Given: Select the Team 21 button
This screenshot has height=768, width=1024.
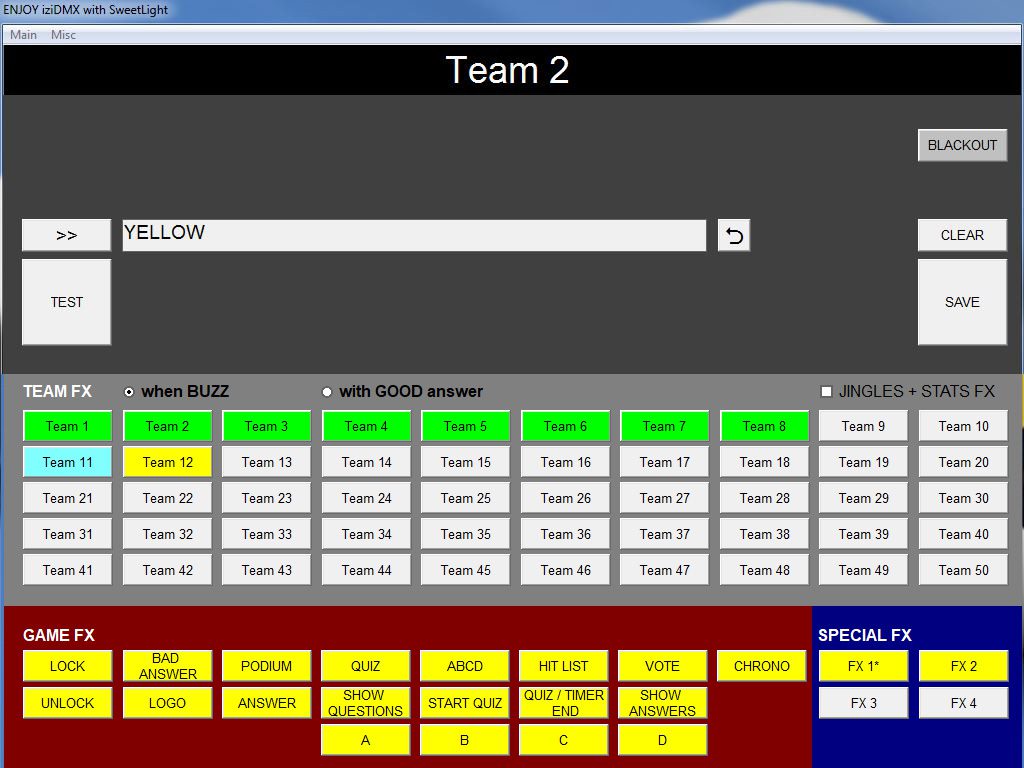Looking at the screenshot, I should pyautogui.click(x=67, y=498).
